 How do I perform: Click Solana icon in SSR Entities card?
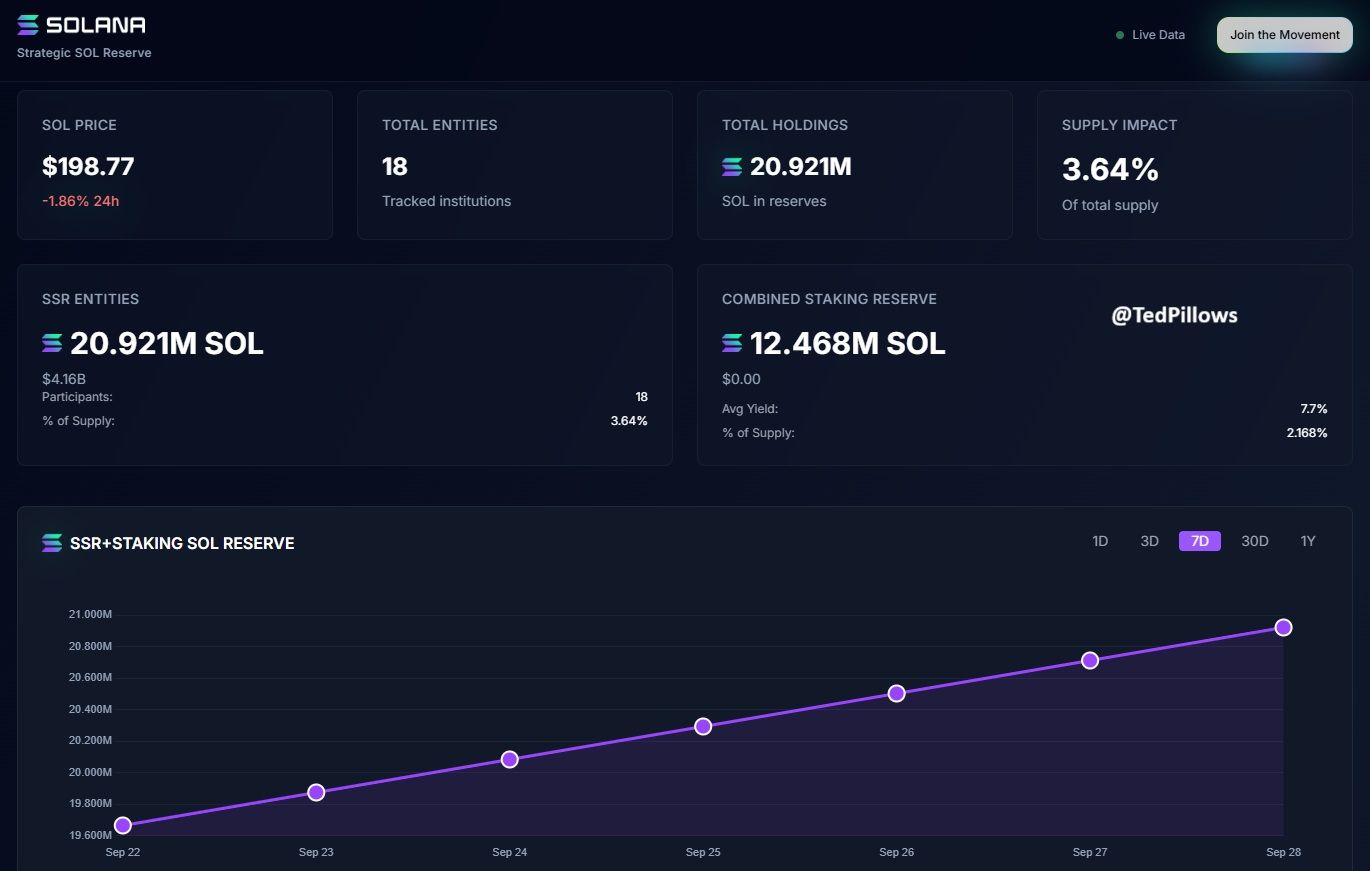[52, 344]
